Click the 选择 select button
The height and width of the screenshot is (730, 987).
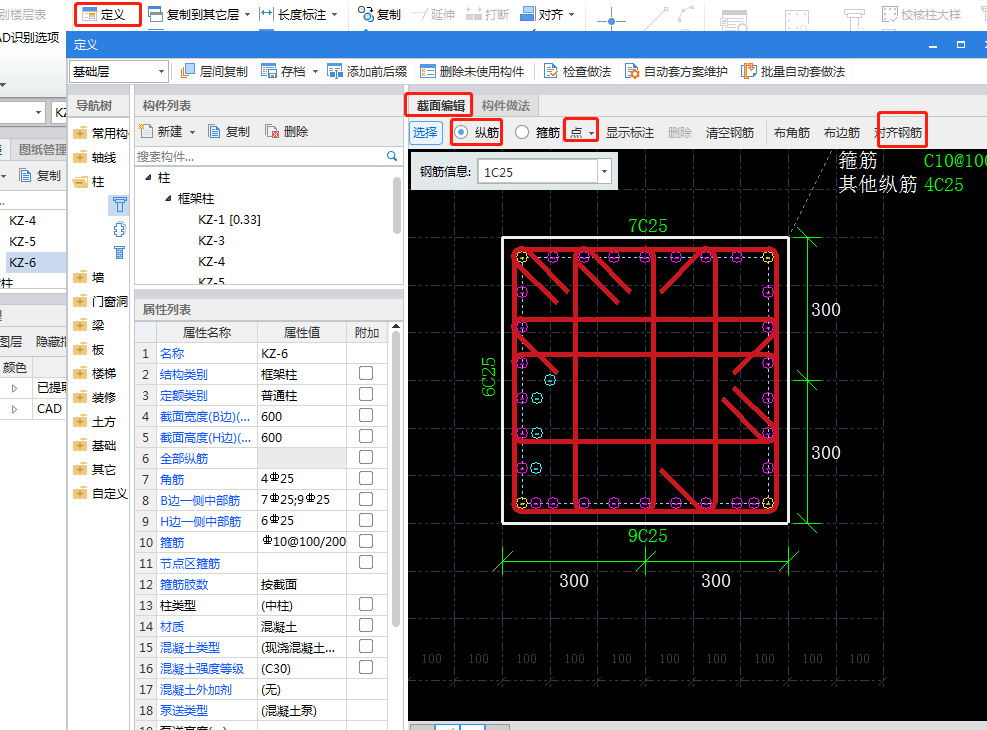[x=426, y=132]
